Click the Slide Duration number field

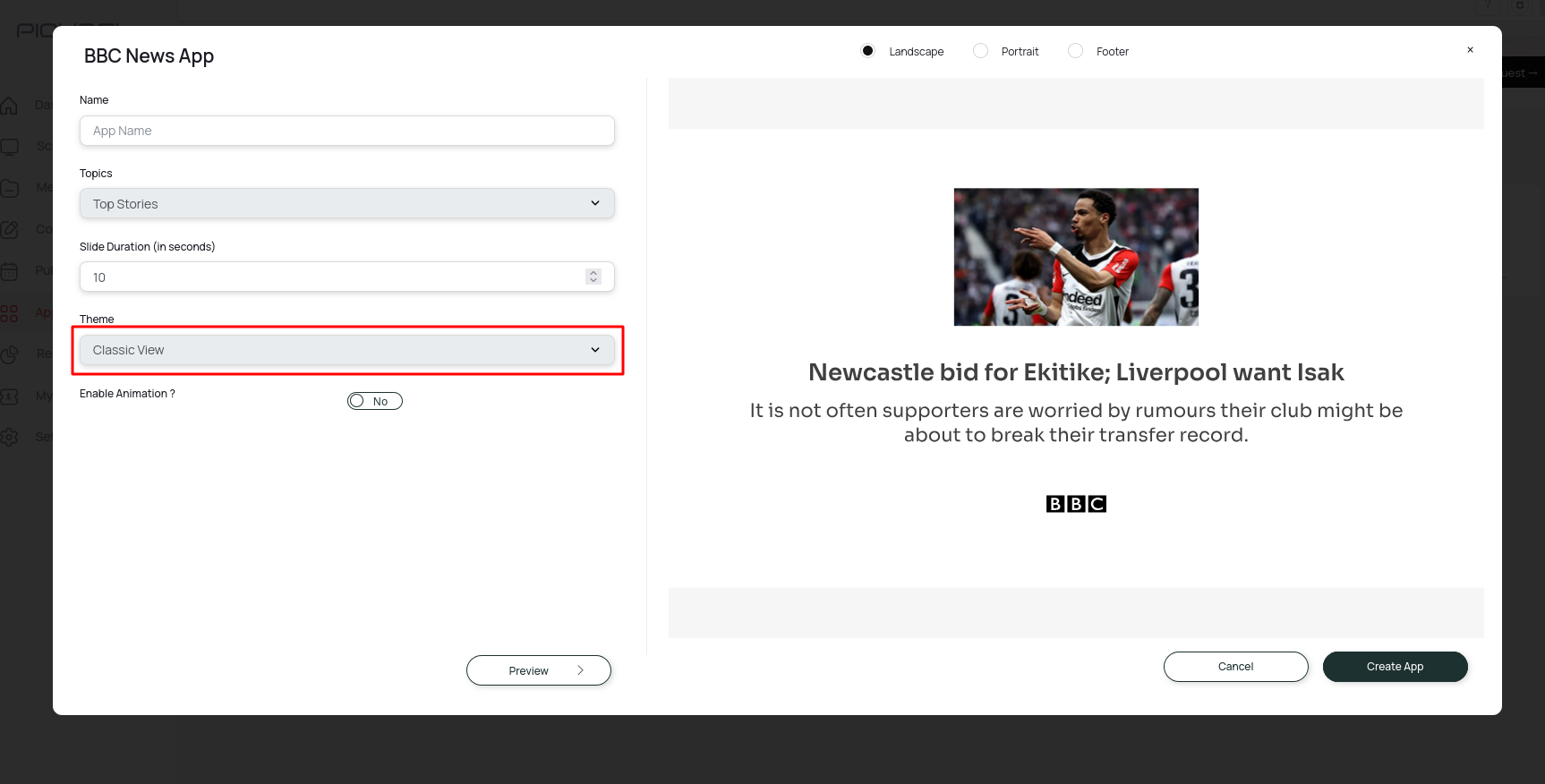[x=346, y=277]
